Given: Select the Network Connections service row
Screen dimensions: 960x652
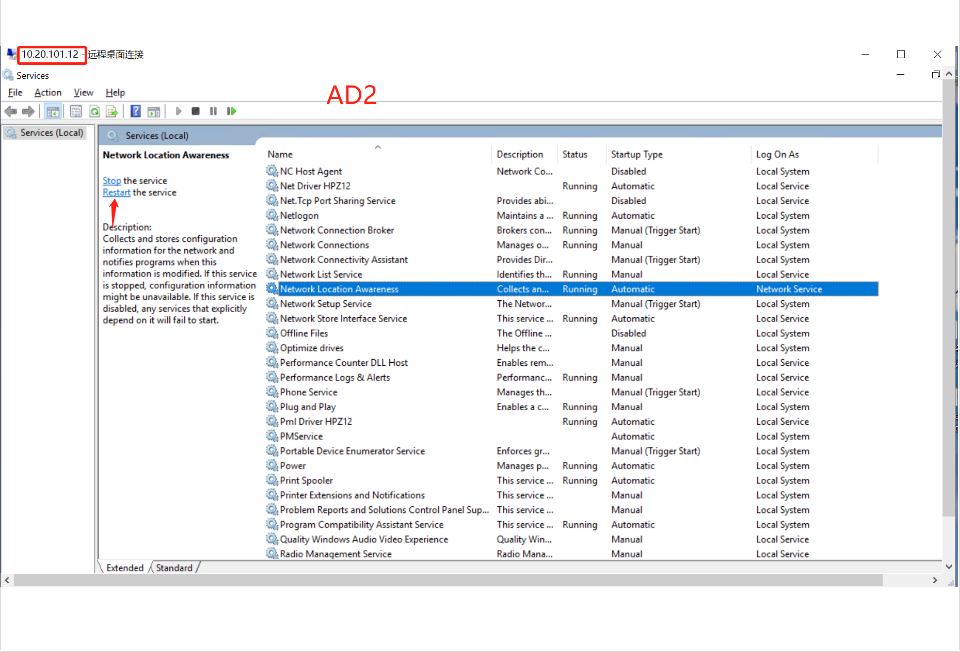Looking at the screenshot, I should point(572,245).
